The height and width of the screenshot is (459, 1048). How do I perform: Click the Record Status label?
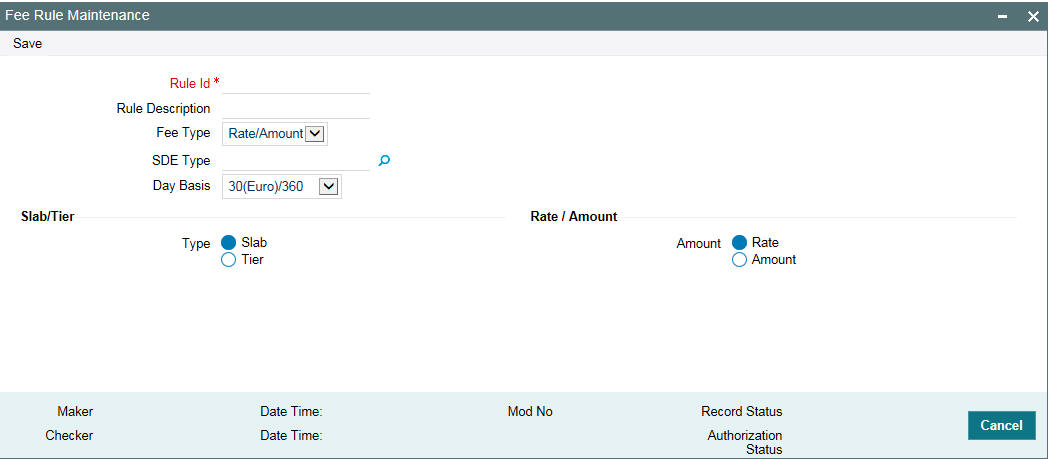click(742, 412)
